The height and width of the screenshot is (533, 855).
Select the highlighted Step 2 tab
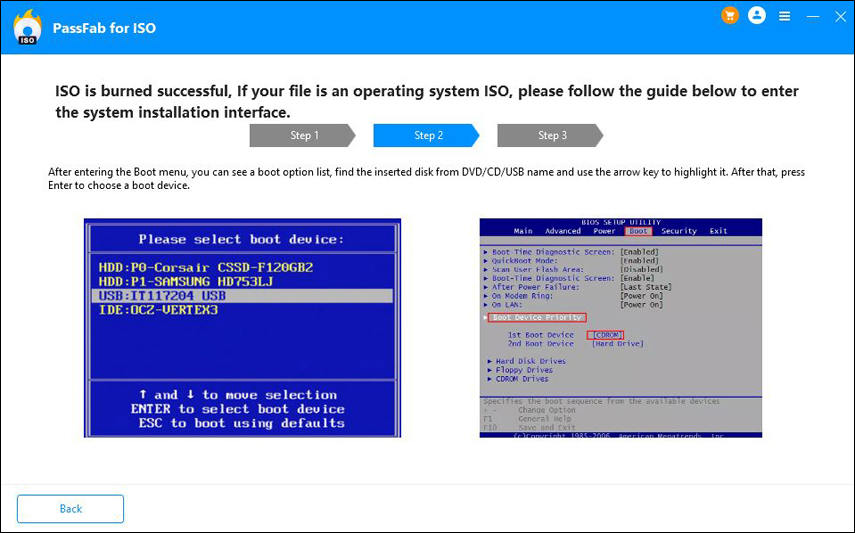(427, 135)
